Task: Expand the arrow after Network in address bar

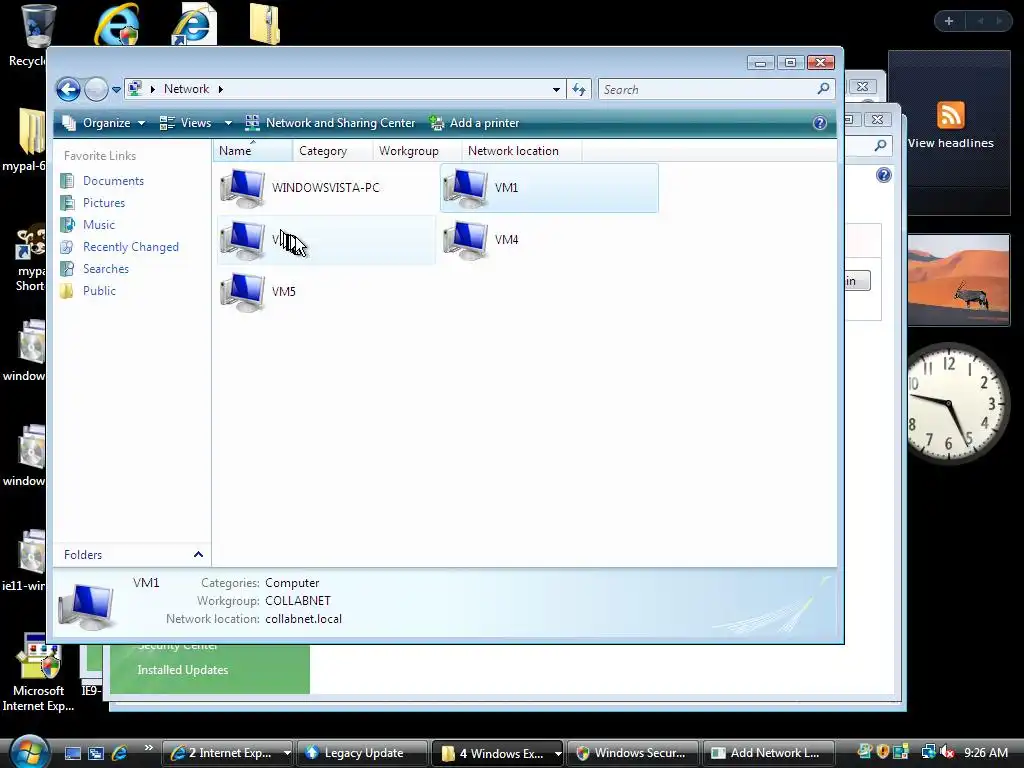Action: [x=221, y=89]
